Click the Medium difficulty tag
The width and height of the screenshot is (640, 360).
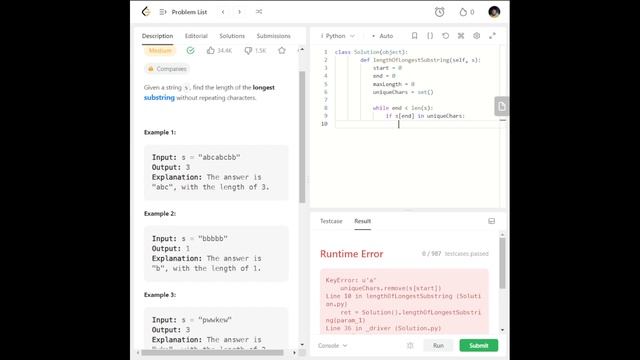coord(160,51)
